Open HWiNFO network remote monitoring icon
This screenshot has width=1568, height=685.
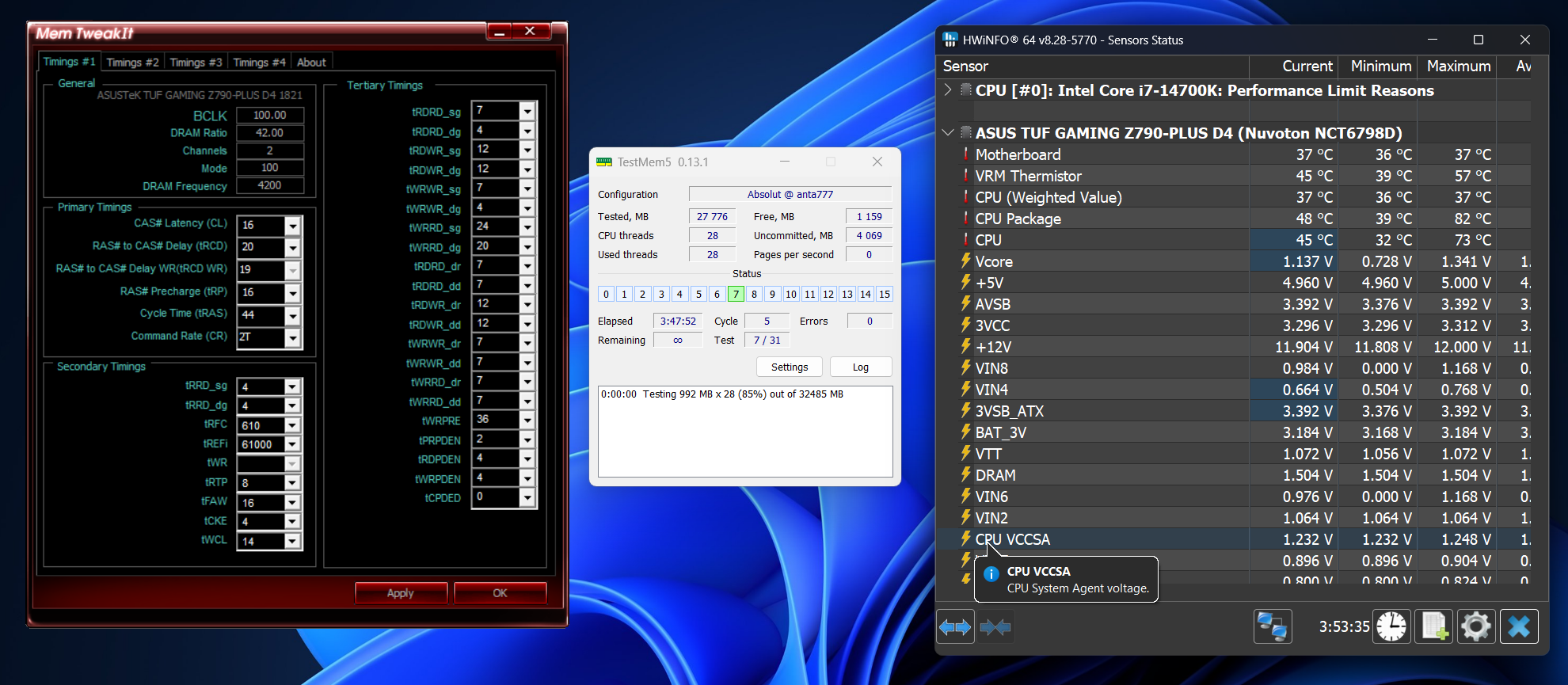(x=1273, y=627)
